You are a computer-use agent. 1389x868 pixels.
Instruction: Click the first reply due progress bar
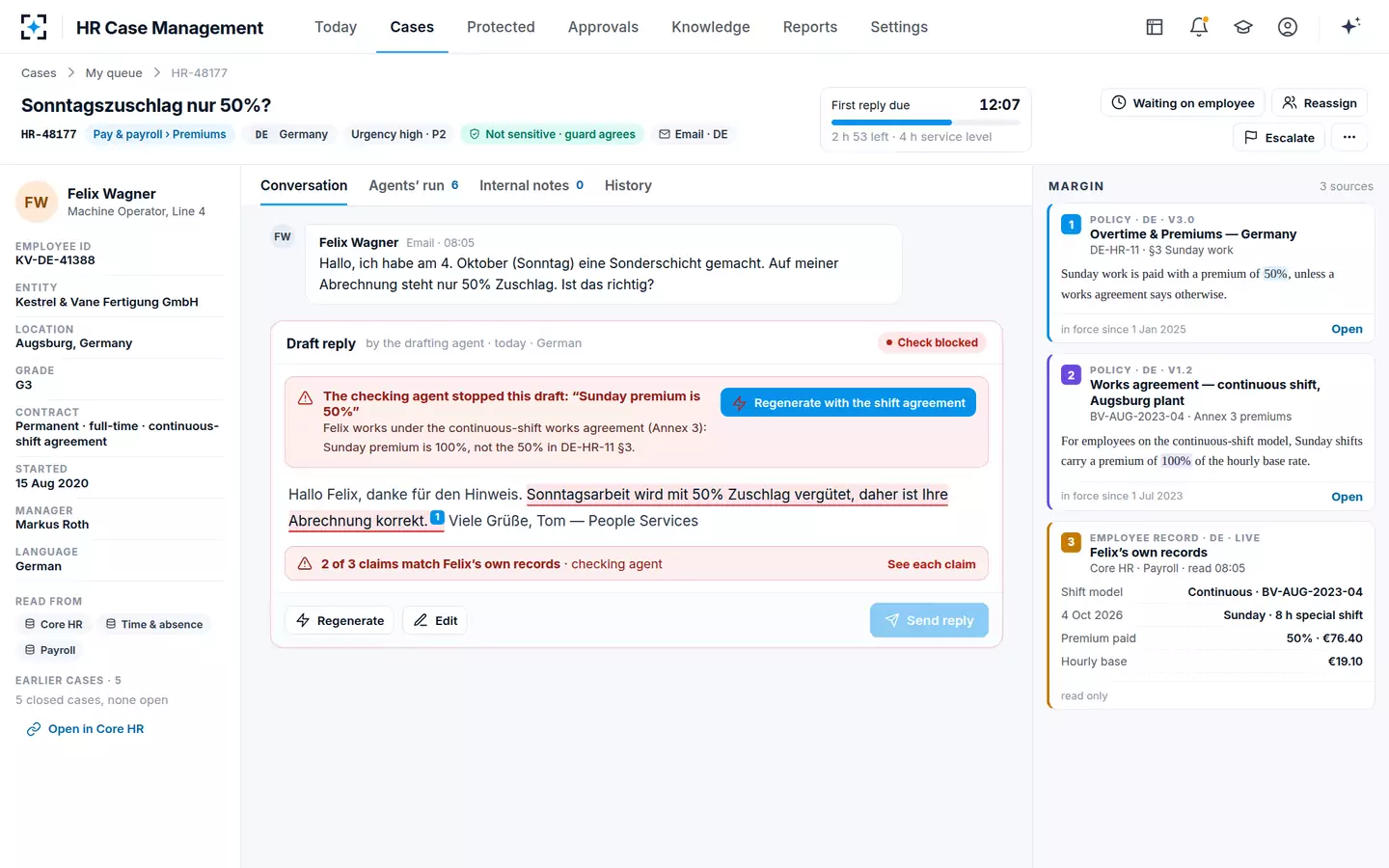pyautogui.click(x=925, y=122)
